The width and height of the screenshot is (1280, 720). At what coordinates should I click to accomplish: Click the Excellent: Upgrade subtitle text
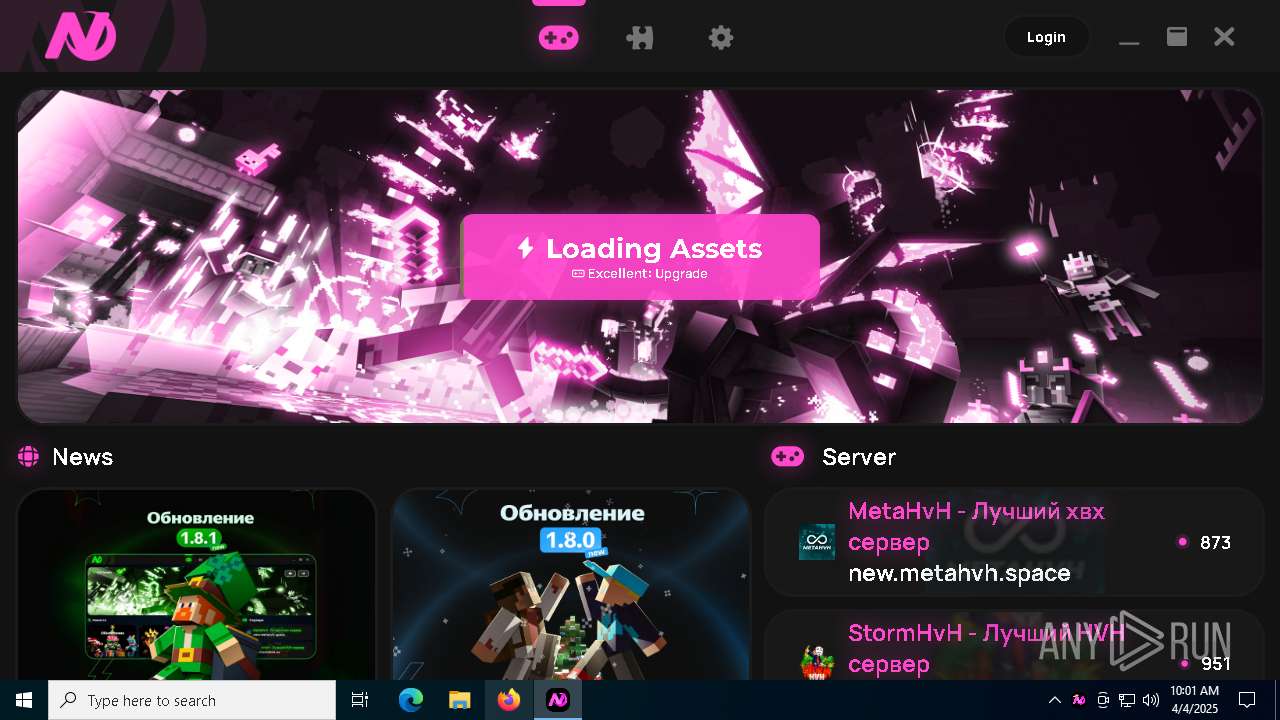point(640,274)
